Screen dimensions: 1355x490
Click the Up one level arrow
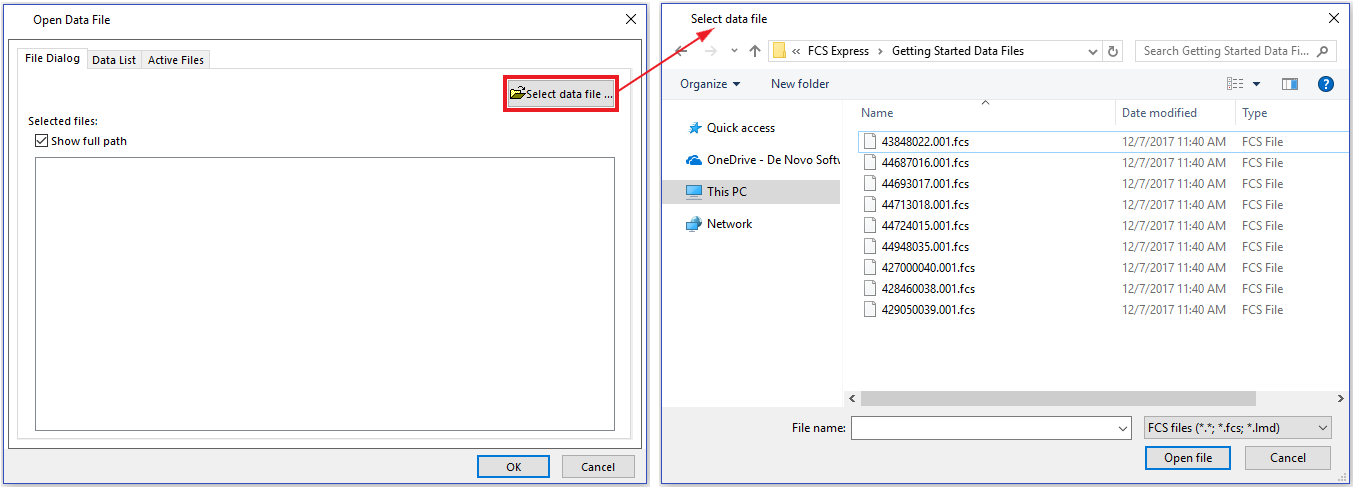pyautogui.click(x=755, y=51)
